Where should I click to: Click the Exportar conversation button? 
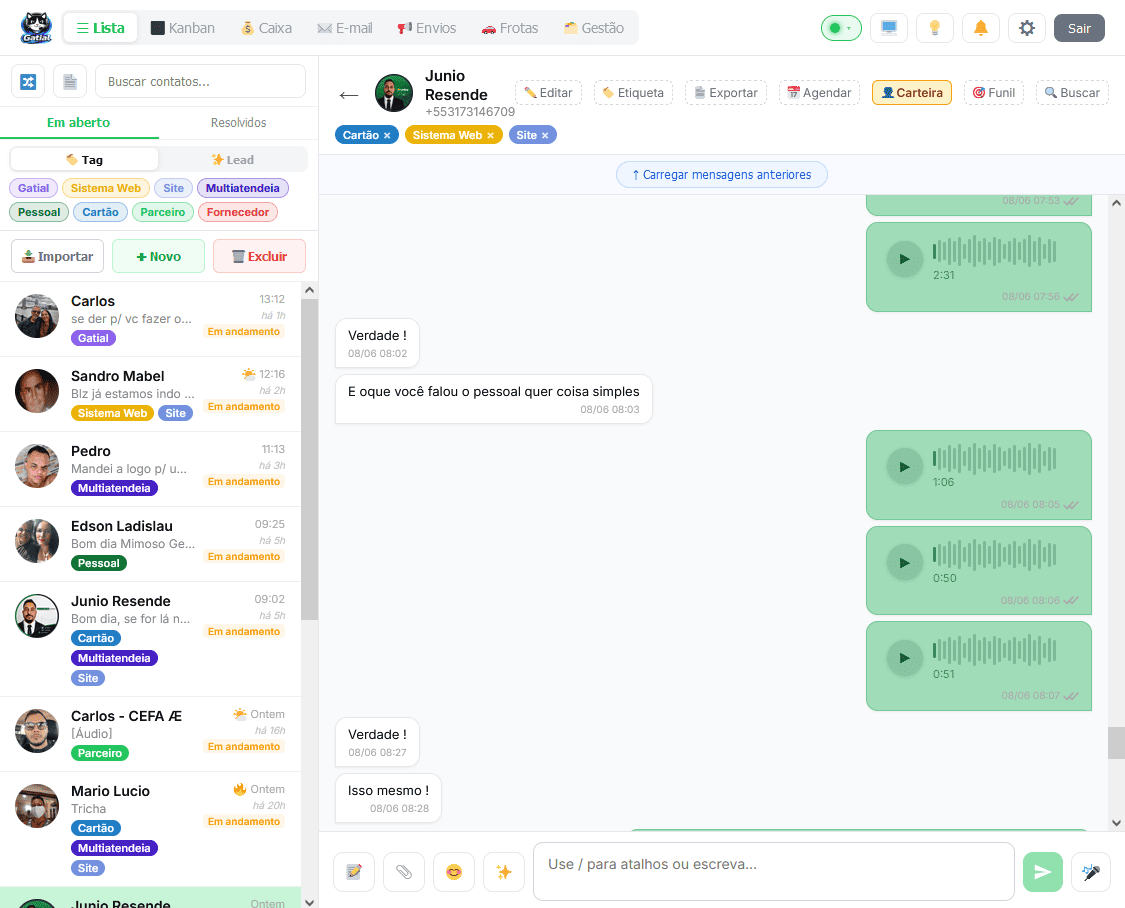click(726, 93)
